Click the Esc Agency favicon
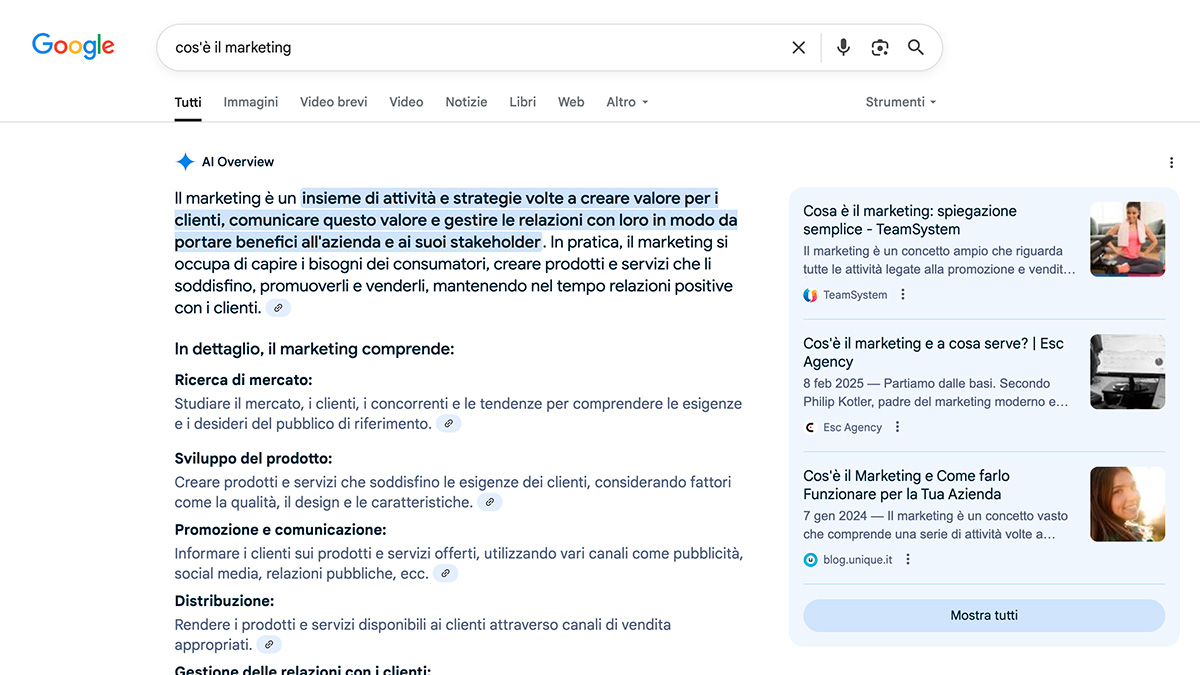Screen dimensions: 1200x675 pos(810,427)
